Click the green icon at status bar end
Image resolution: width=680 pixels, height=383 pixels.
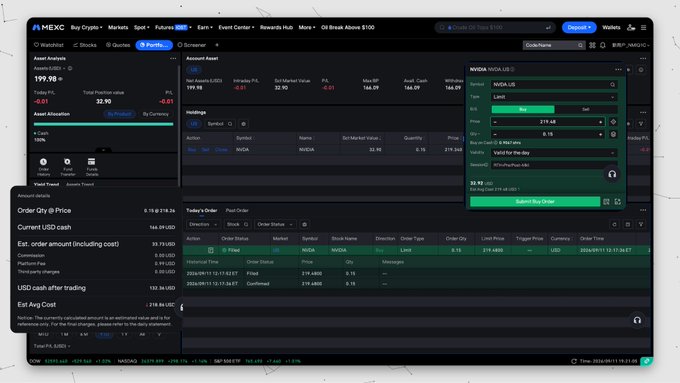[x=647, y=361]
